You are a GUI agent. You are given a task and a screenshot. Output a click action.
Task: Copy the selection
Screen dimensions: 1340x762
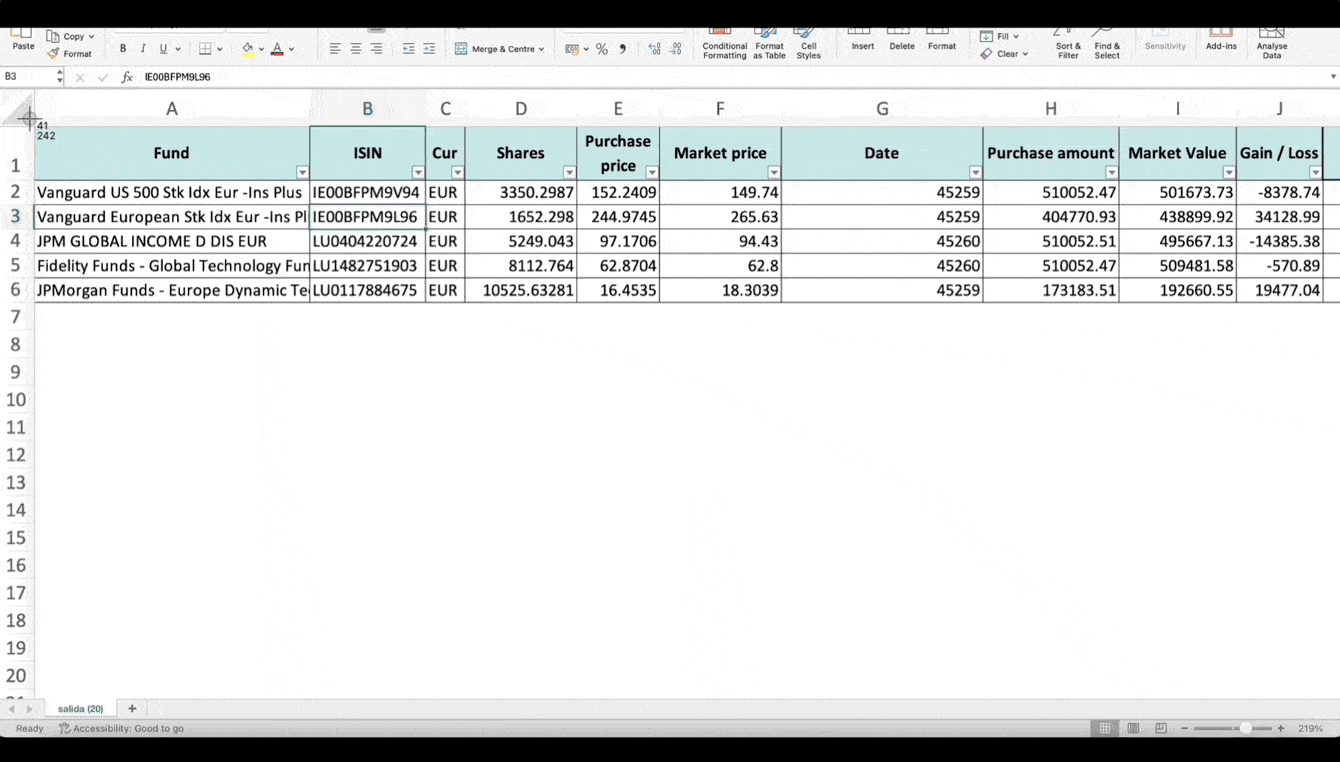[66, 36]
